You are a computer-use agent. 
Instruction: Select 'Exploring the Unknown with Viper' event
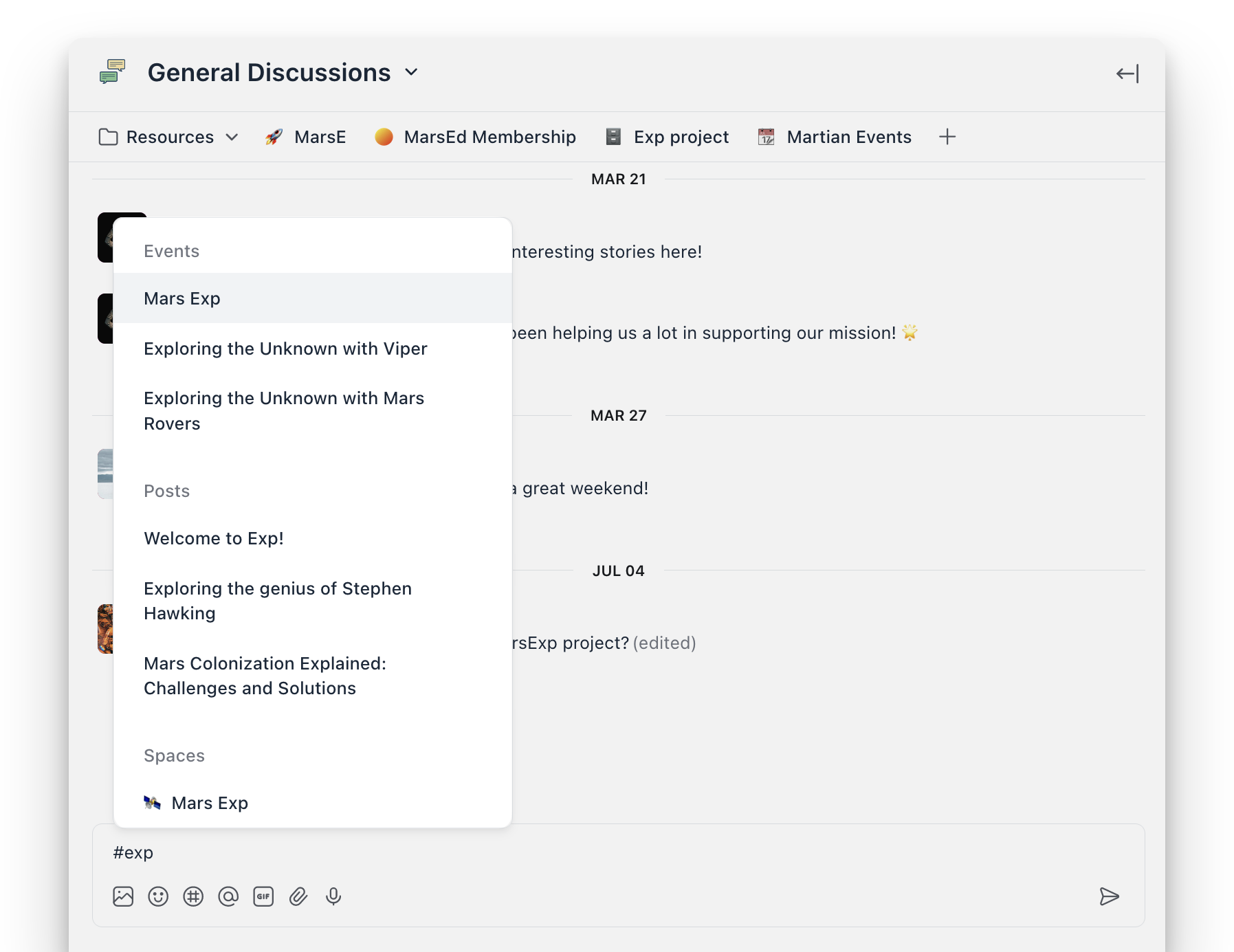[x=285, y=348]
